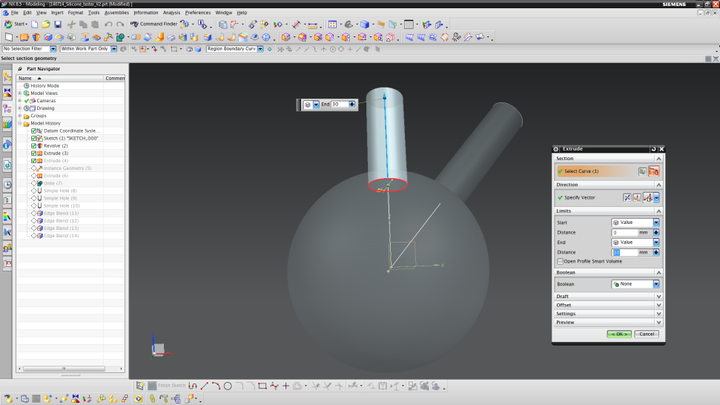Uncheck the Revolve (2) feature
720x405 pixels.
tap(34, 146)
